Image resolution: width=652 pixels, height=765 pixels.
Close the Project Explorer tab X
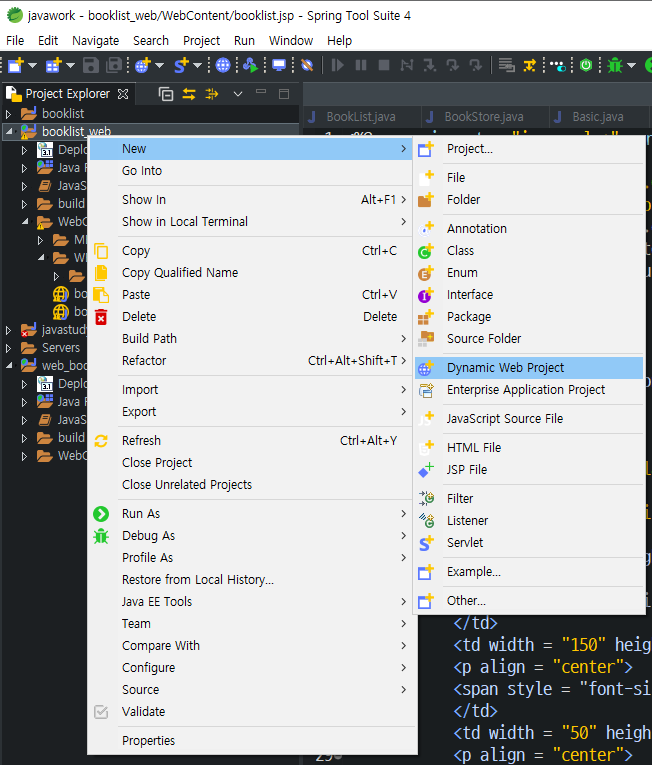123,94
